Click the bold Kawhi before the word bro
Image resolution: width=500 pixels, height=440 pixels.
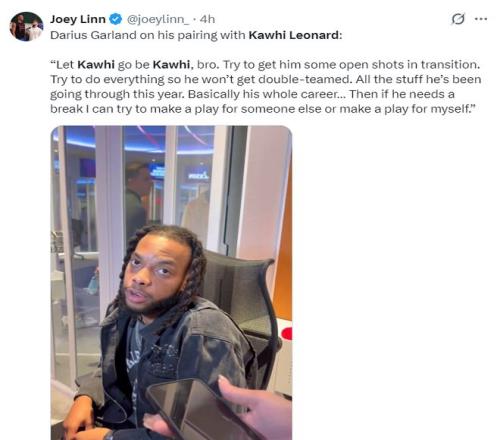(173, 64)
